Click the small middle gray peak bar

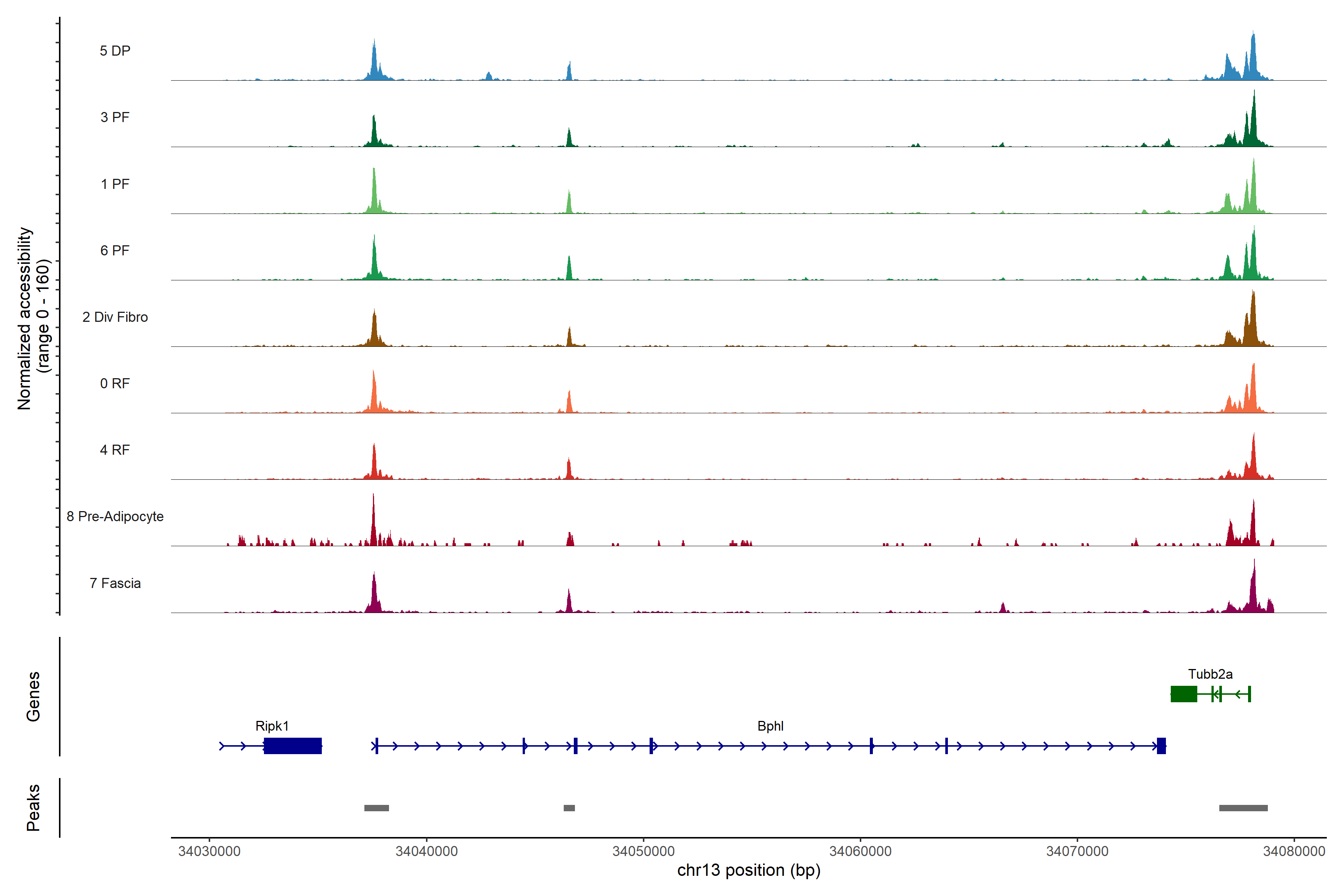coord(569,808)
